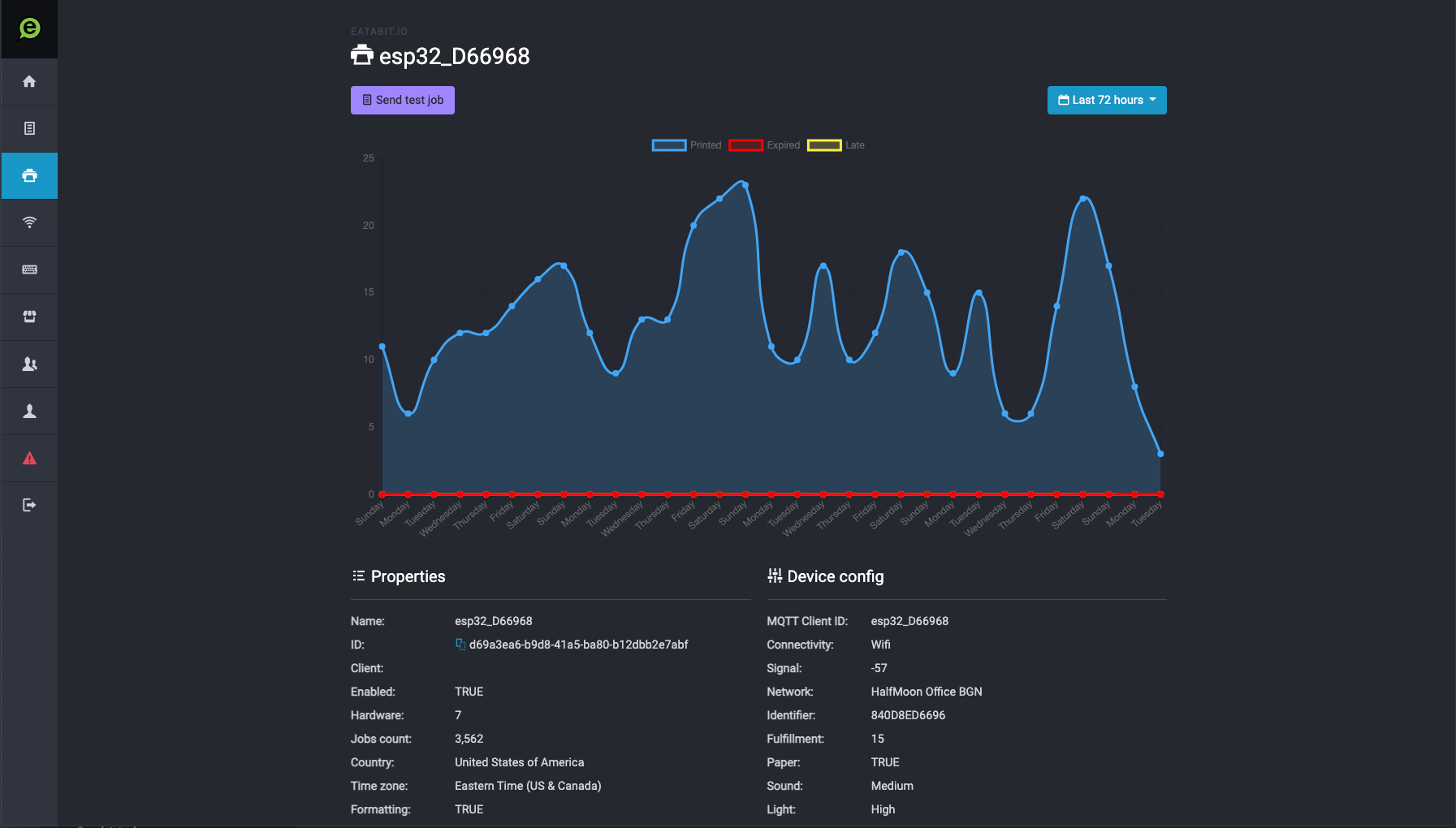Click the device ID d69a3ea6 text
The height and width of the screenshot is (828, 1456).
coord(578,645)
